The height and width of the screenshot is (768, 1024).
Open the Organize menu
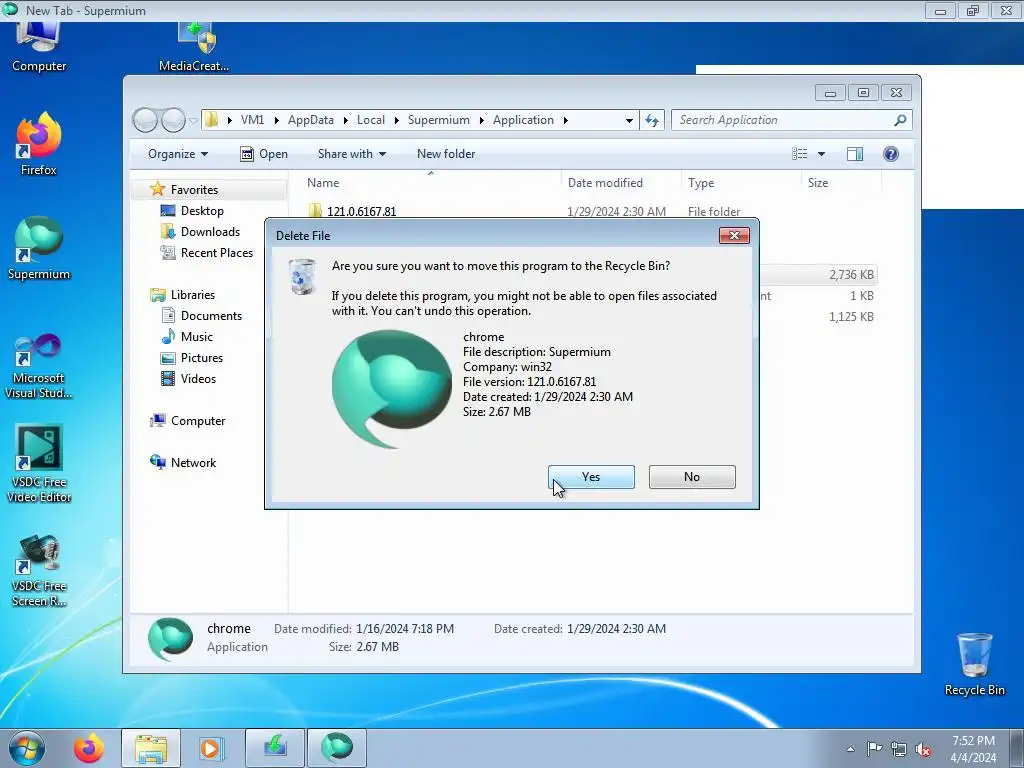coord(178,154)
